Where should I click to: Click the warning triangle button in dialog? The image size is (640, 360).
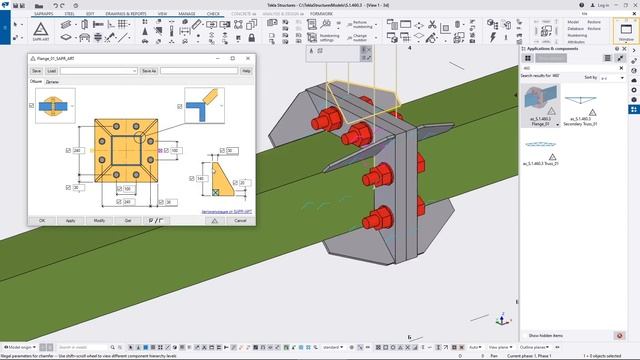click(x=215, y=220)
